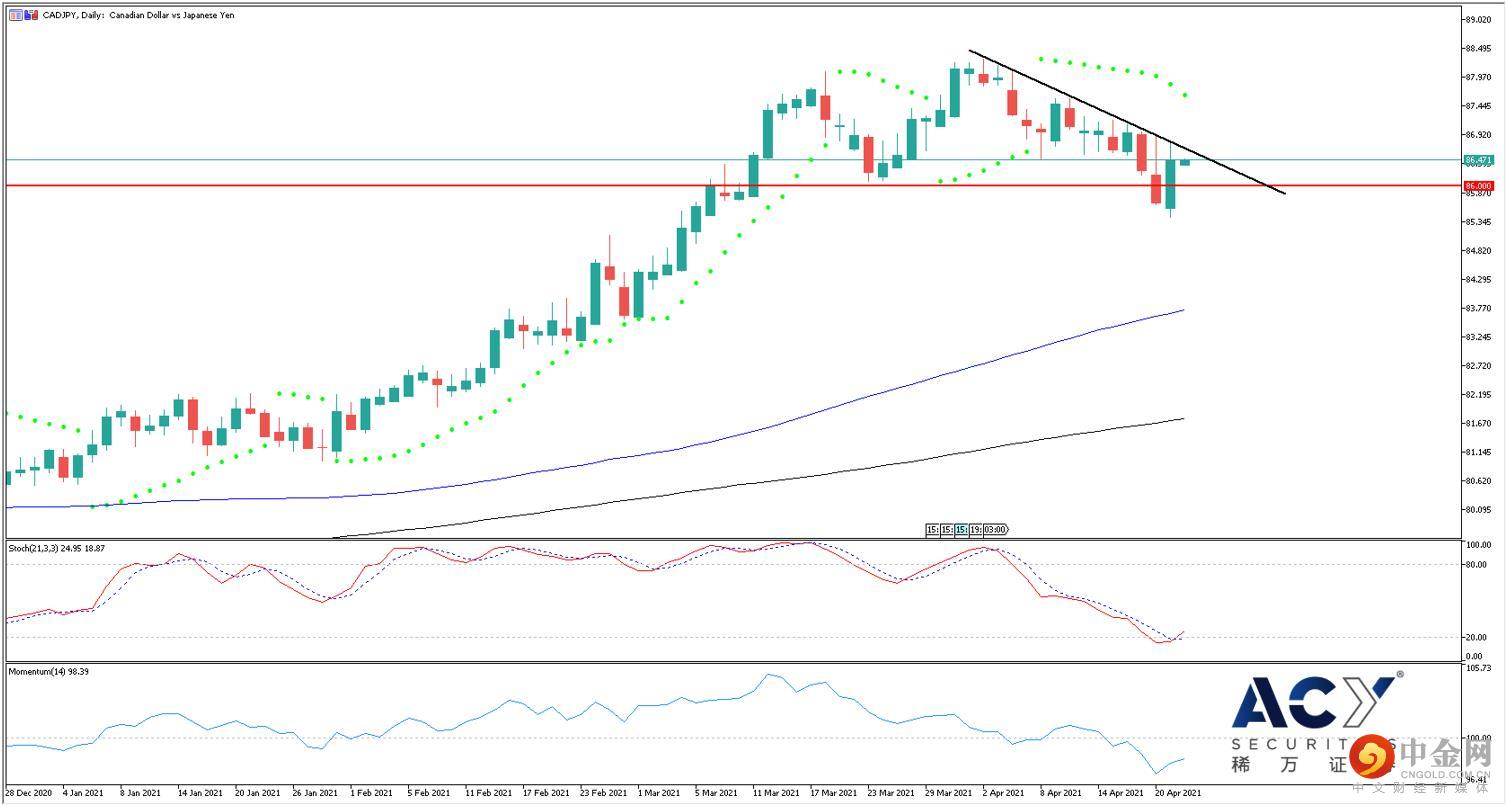Click the 80.095 price axis label
Viewport: 1506px width, 806px height.
1478,510
